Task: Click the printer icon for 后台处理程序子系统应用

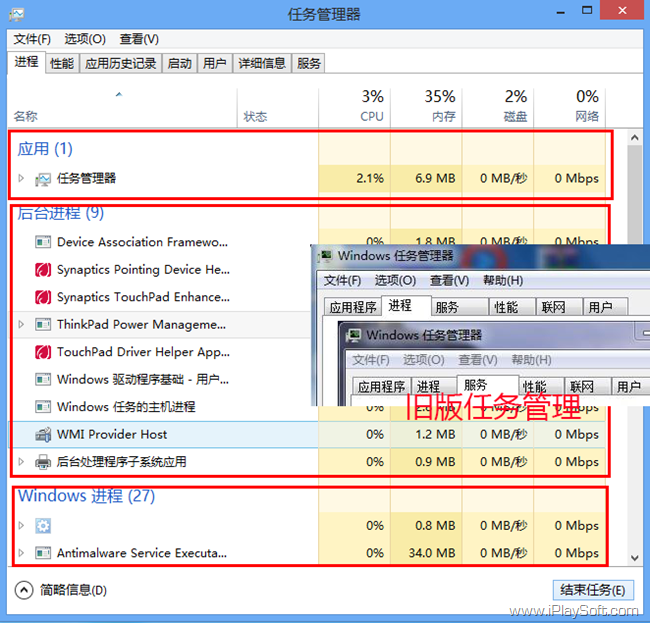Action: [43, 462]
